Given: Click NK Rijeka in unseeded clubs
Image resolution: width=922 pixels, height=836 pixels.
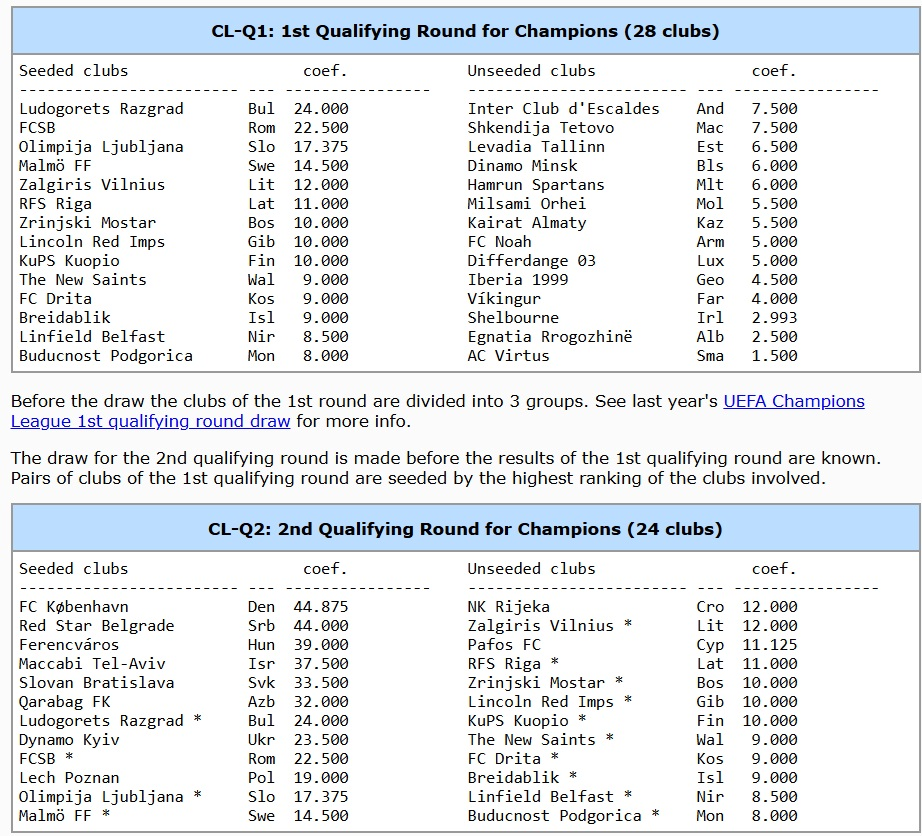Looking at the screenshot, I should pyautogui.click(x=508, y=607).
